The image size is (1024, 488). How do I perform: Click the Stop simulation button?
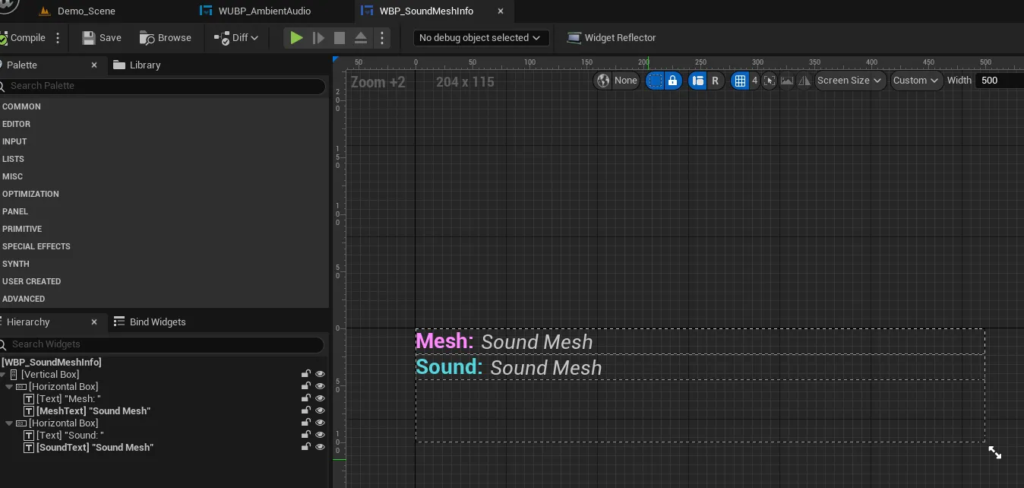(339, 38)
